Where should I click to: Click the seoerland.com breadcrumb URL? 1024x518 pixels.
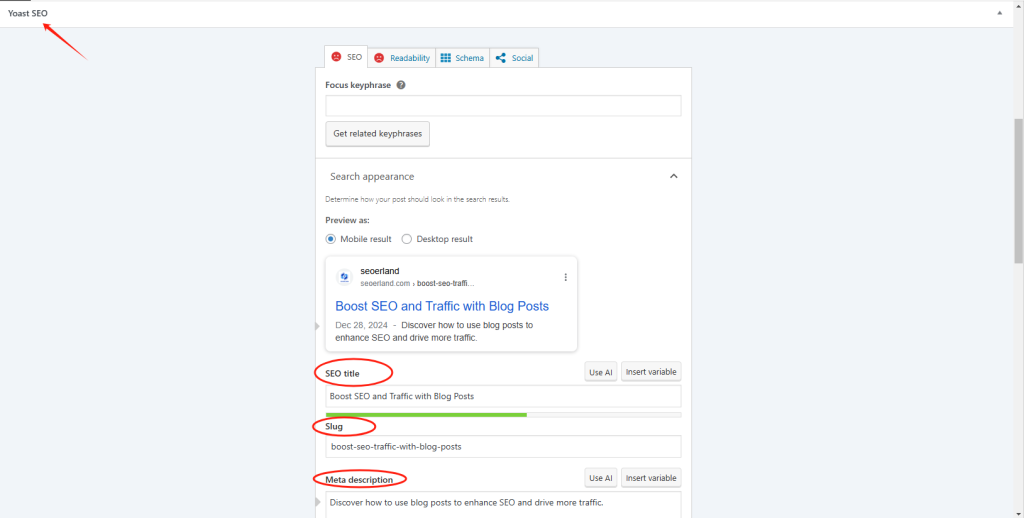tap(417, 283)
